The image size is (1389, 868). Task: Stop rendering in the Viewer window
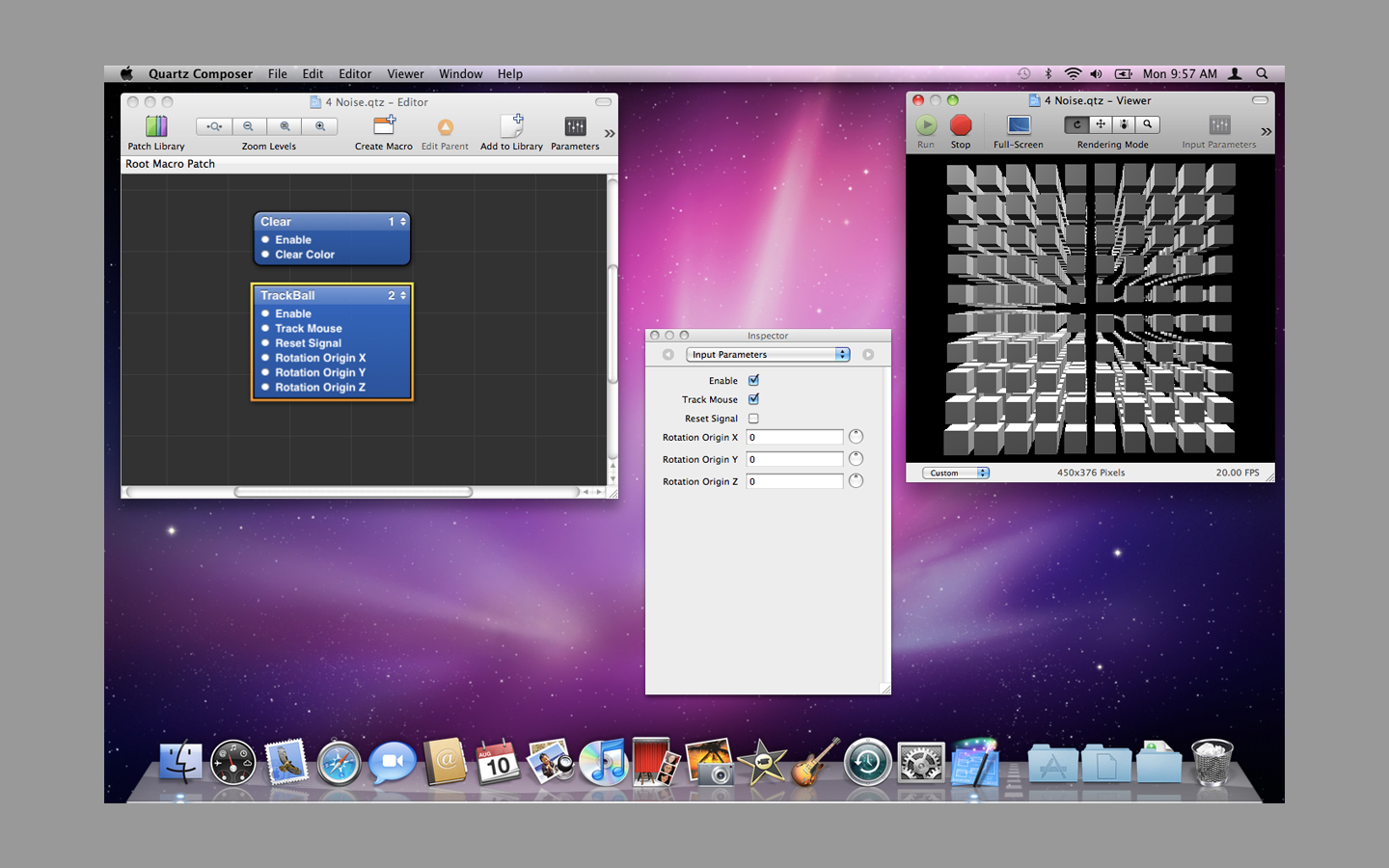(x=961, y=124)
